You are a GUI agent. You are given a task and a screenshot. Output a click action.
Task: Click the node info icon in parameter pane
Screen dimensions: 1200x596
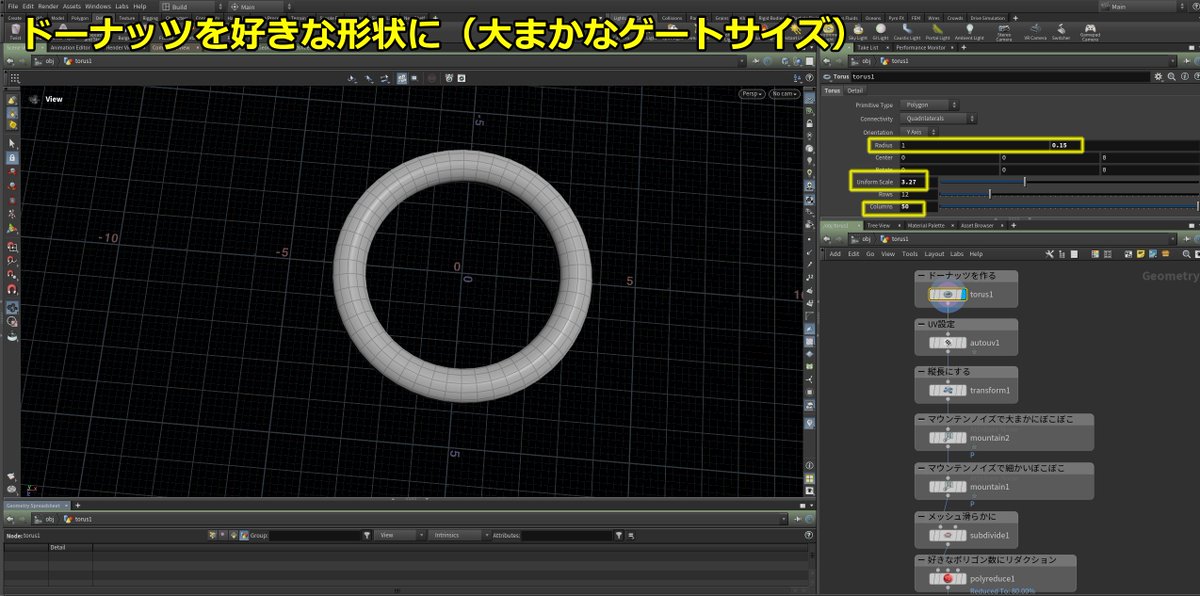1186,75
